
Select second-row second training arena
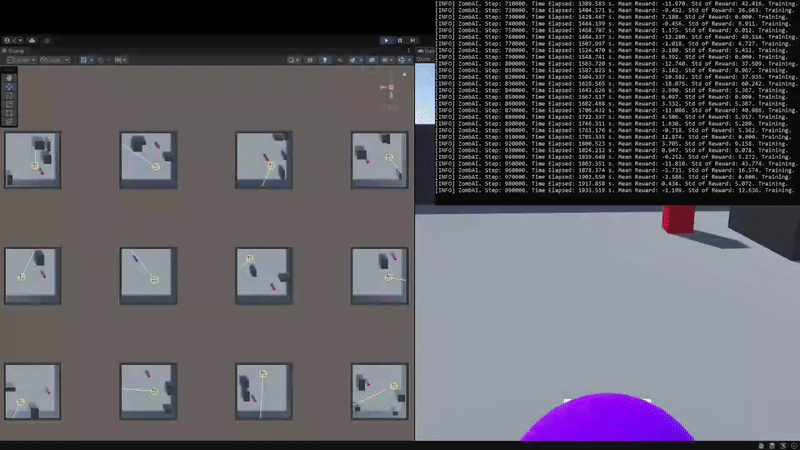click(x=148, y=276)
